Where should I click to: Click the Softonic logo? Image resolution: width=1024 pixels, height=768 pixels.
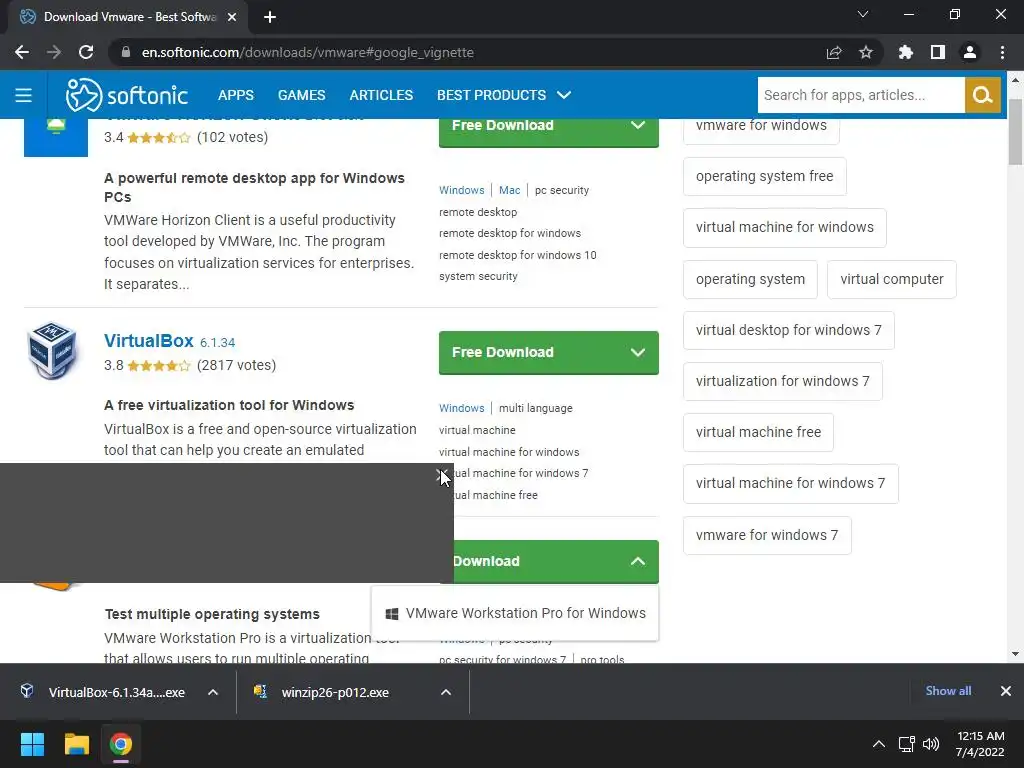tap(127, 95)
